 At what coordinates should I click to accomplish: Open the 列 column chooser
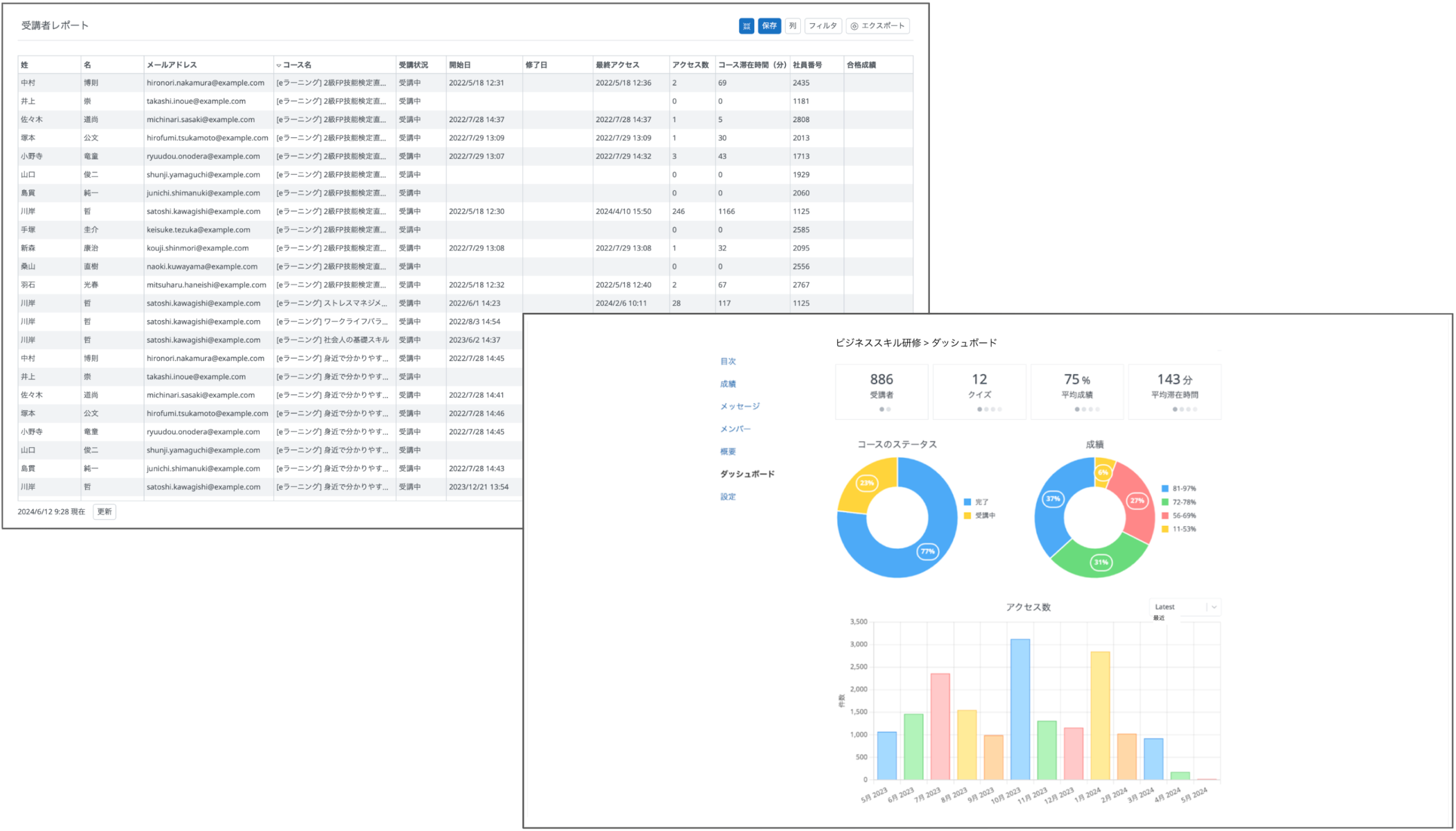[792, 26]
